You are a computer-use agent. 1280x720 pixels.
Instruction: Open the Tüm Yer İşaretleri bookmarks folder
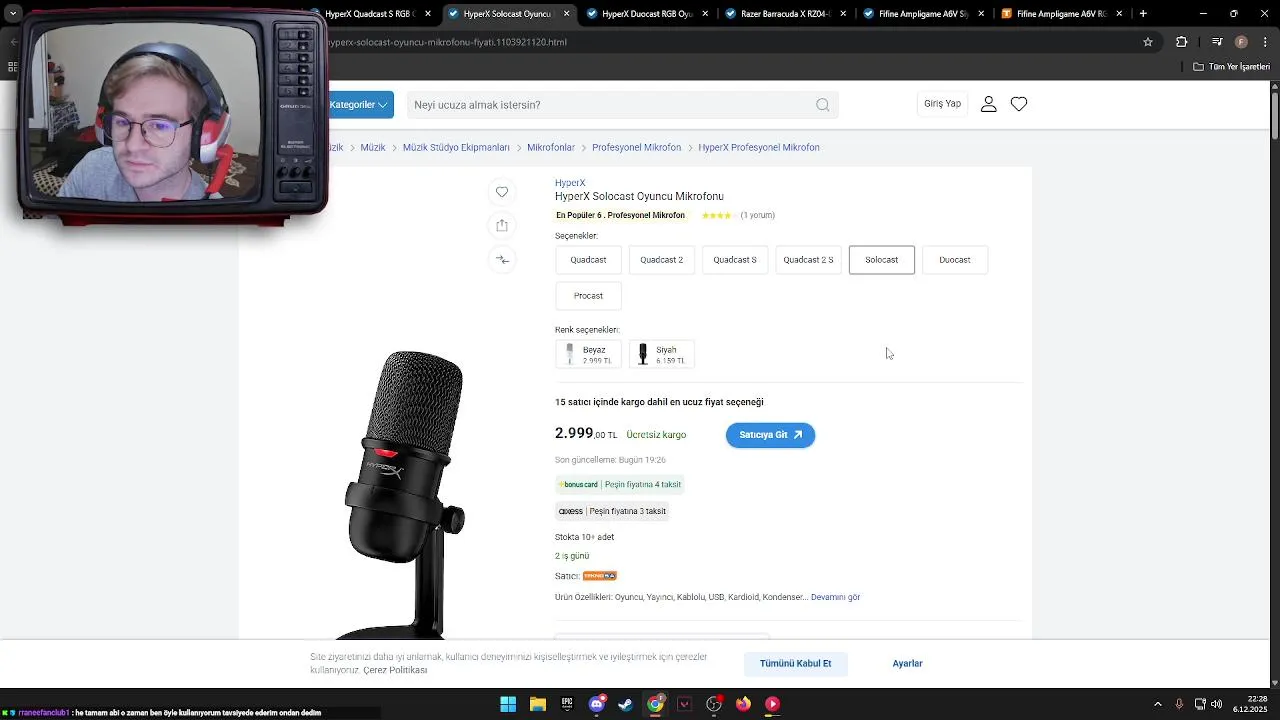click(1231, 67)
